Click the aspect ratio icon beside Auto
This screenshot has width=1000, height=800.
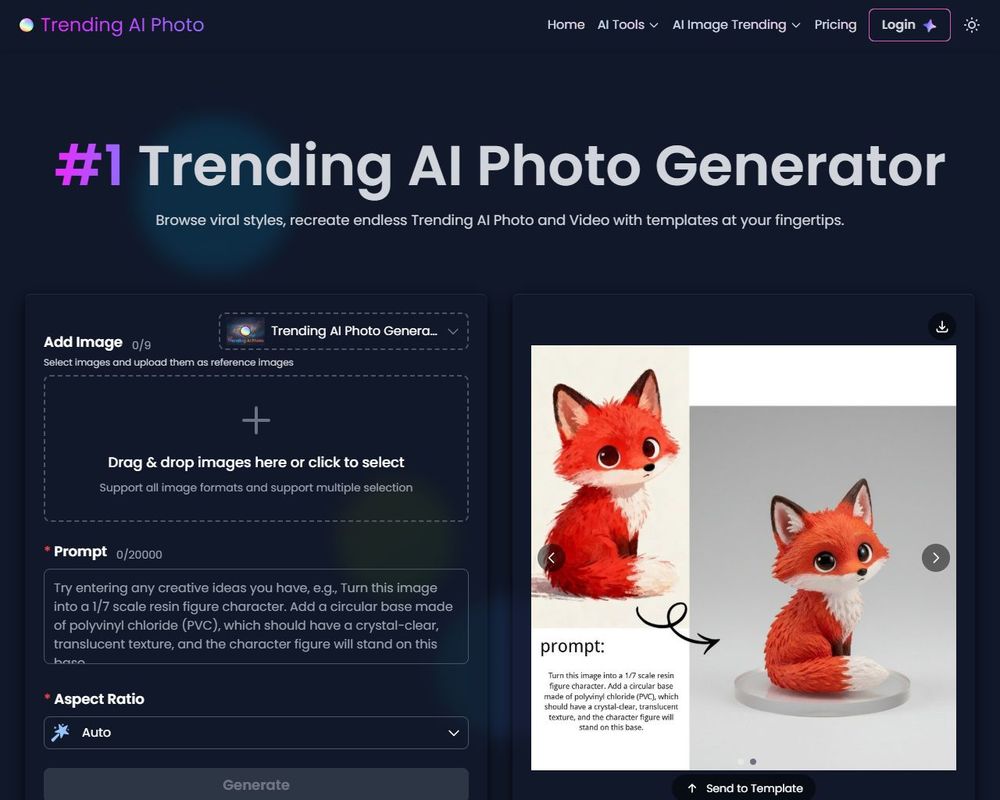tap(60, 733)
